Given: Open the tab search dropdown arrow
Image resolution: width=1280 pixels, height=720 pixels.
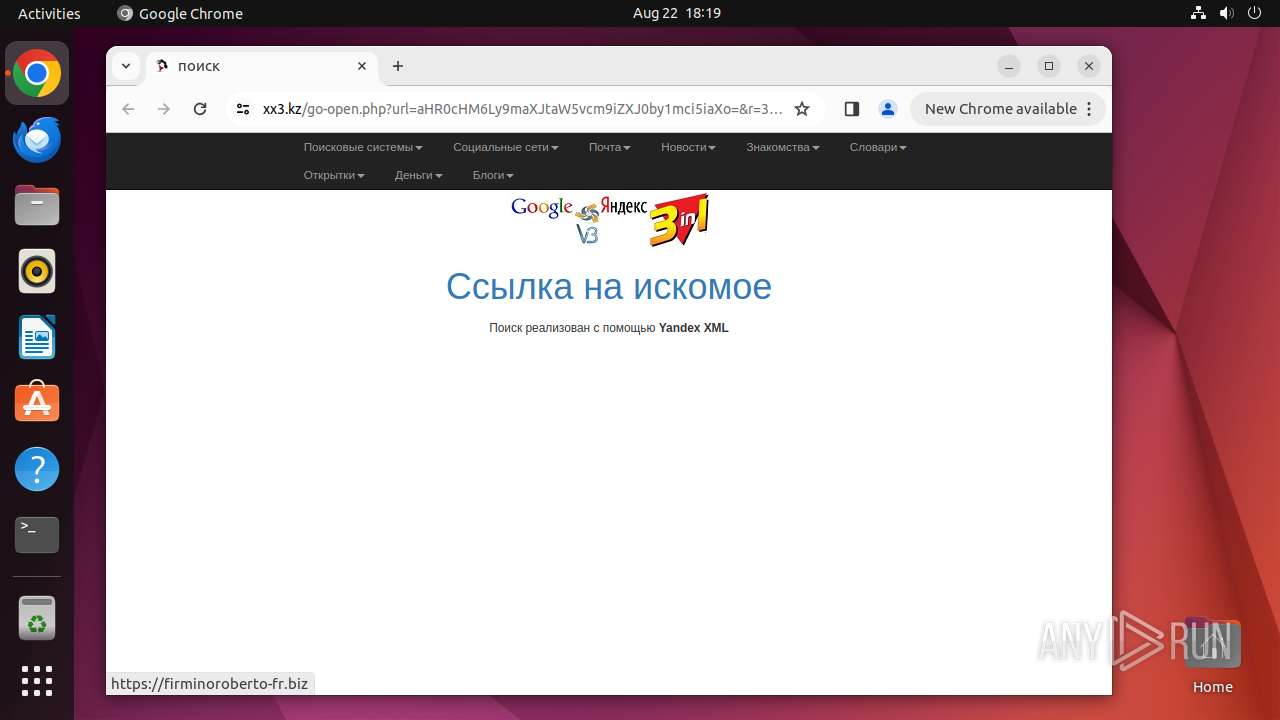Looking at the screenshot, I should point(125,66).
